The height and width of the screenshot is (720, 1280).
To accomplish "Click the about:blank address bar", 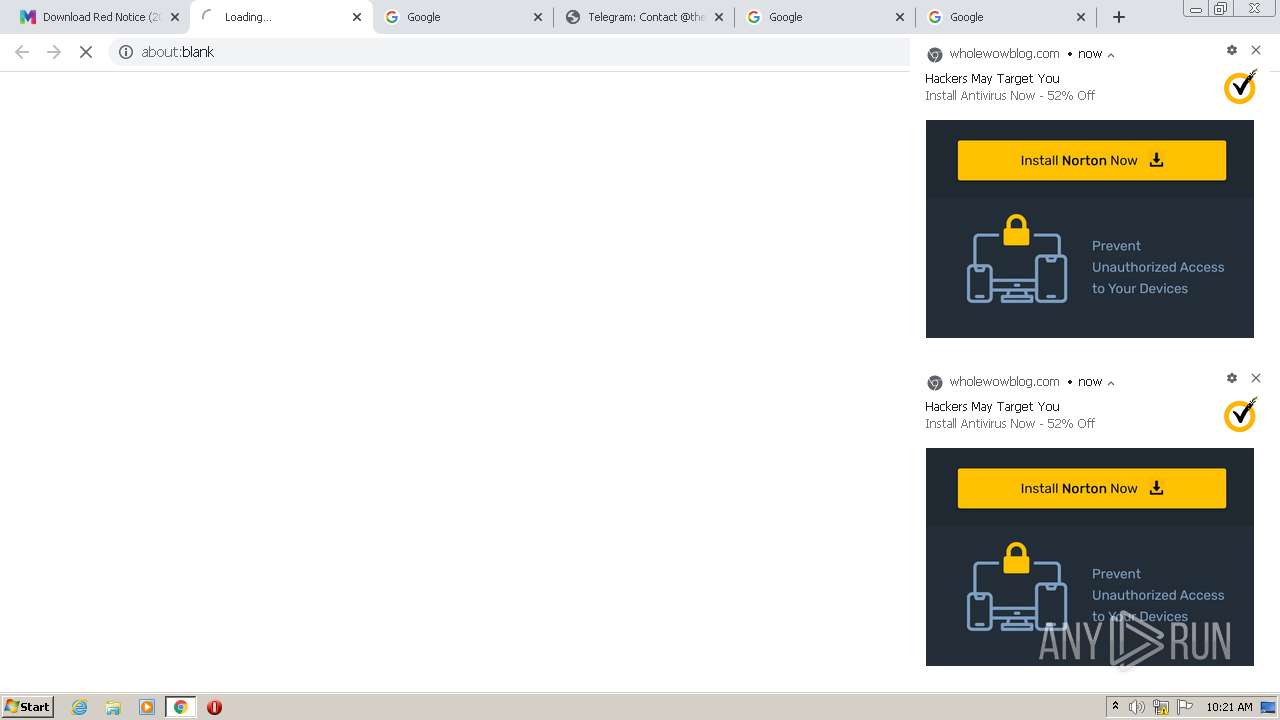I will click(x=510, y=52).
